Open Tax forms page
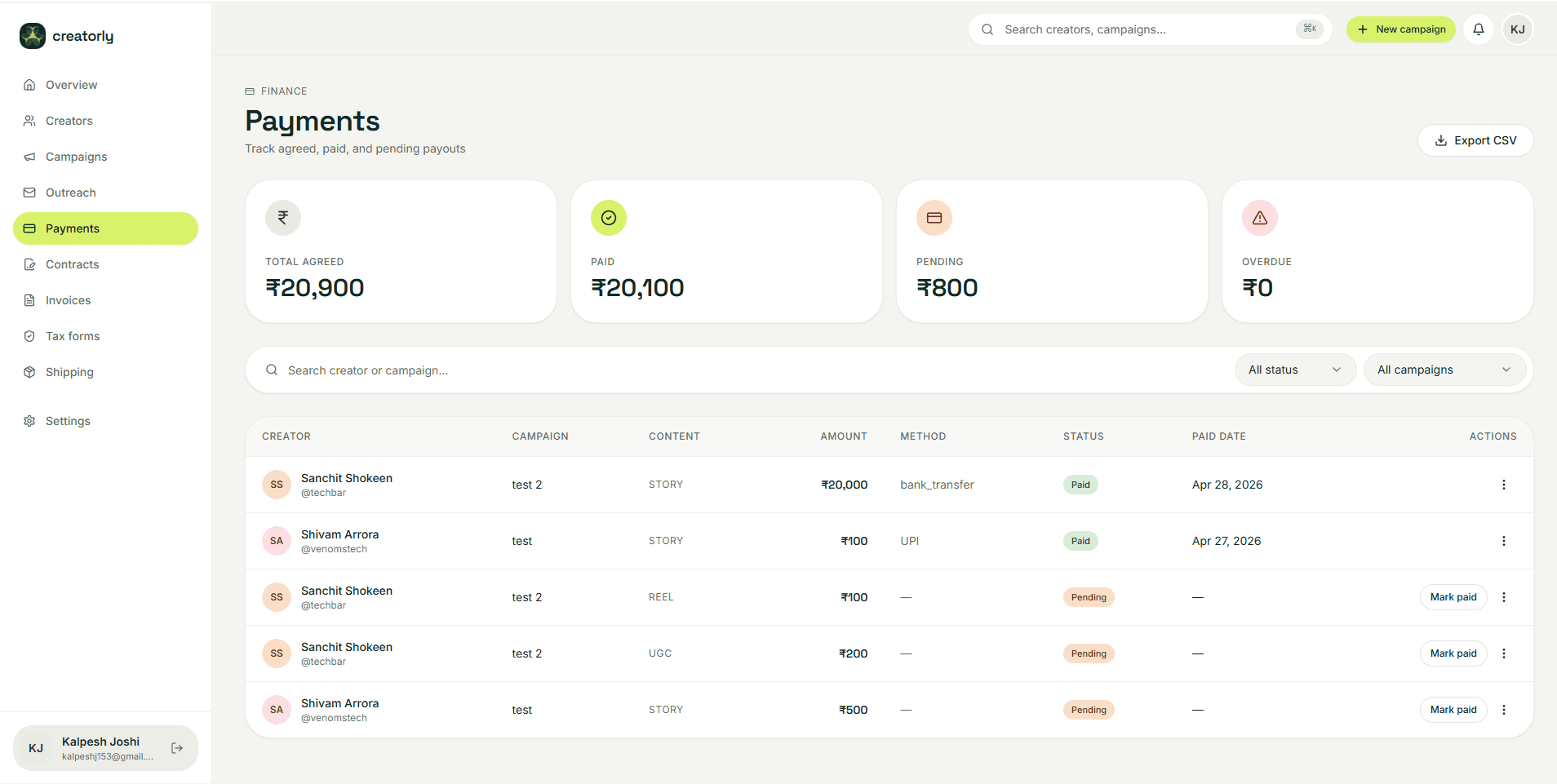1557x784 pixels. pyautogui.click(x=105, y=336)
